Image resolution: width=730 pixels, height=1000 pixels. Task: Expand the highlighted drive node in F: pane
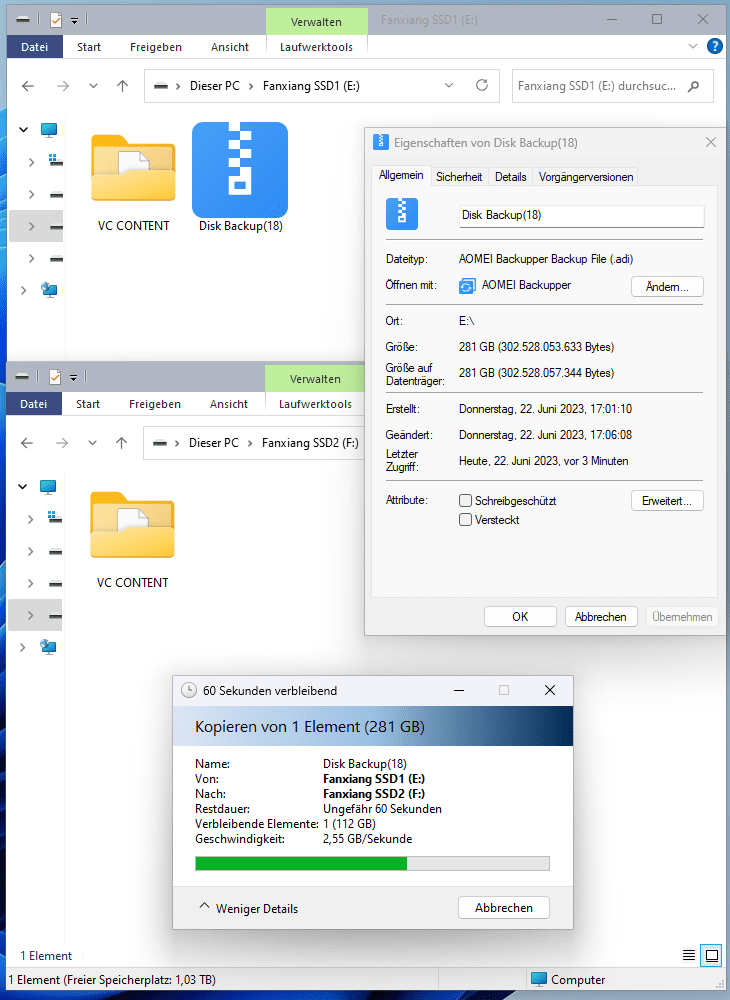[30, 615]
